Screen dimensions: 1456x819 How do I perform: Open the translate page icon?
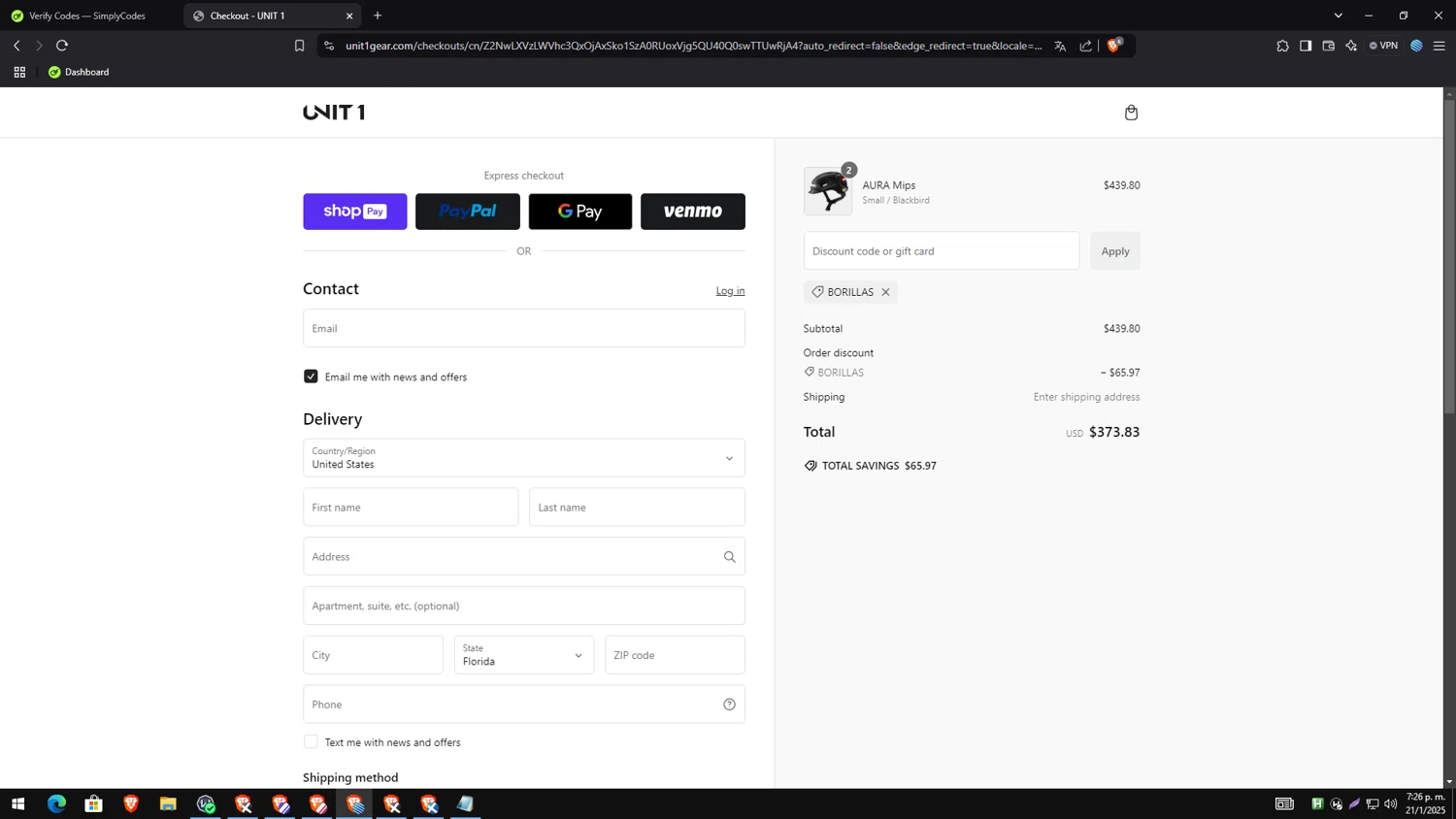coord(1060,46)
